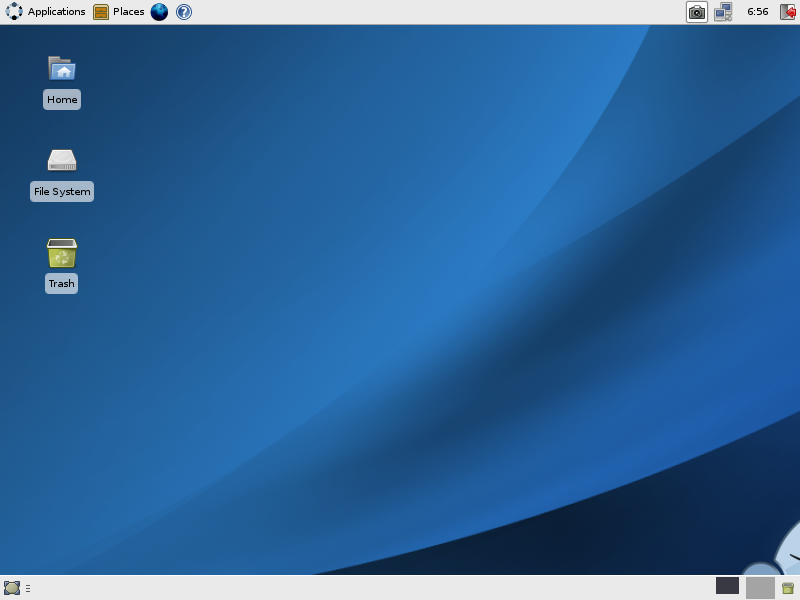Open the trash applet in bottom panel
Image resolution: width=800 pixels, height=600 pixels.
[788, 588]
